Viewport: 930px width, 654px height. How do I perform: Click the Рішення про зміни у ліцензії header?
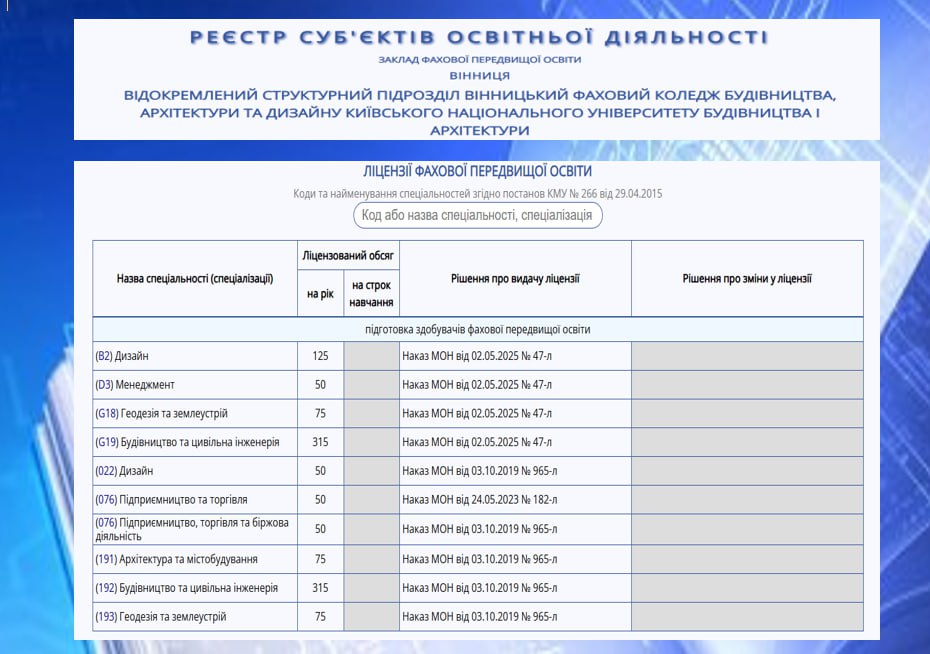point(747,279)
